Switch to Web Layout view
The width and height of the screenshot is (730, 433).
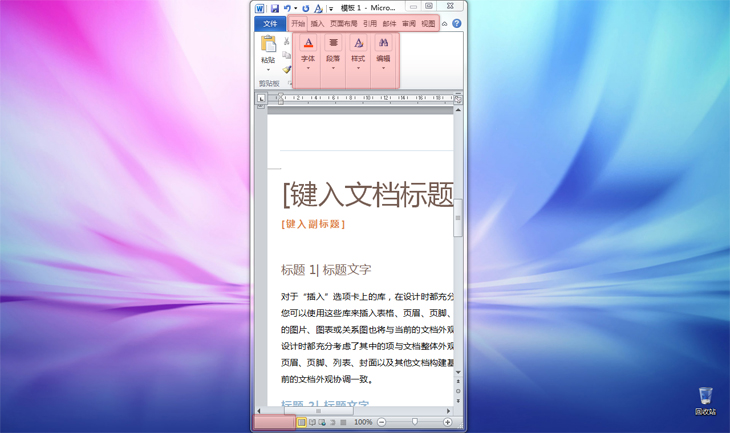(322, 423)
